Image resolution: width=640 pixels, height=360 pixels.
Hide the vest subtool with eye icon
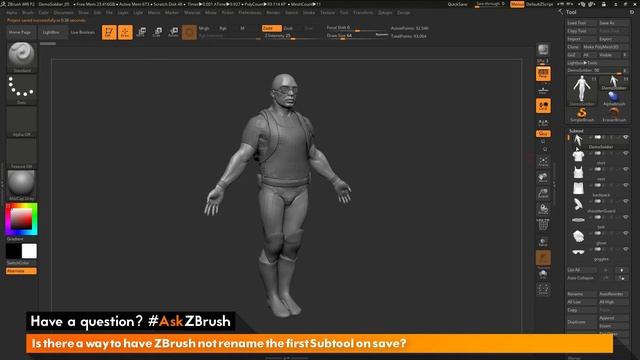(625, 169)
